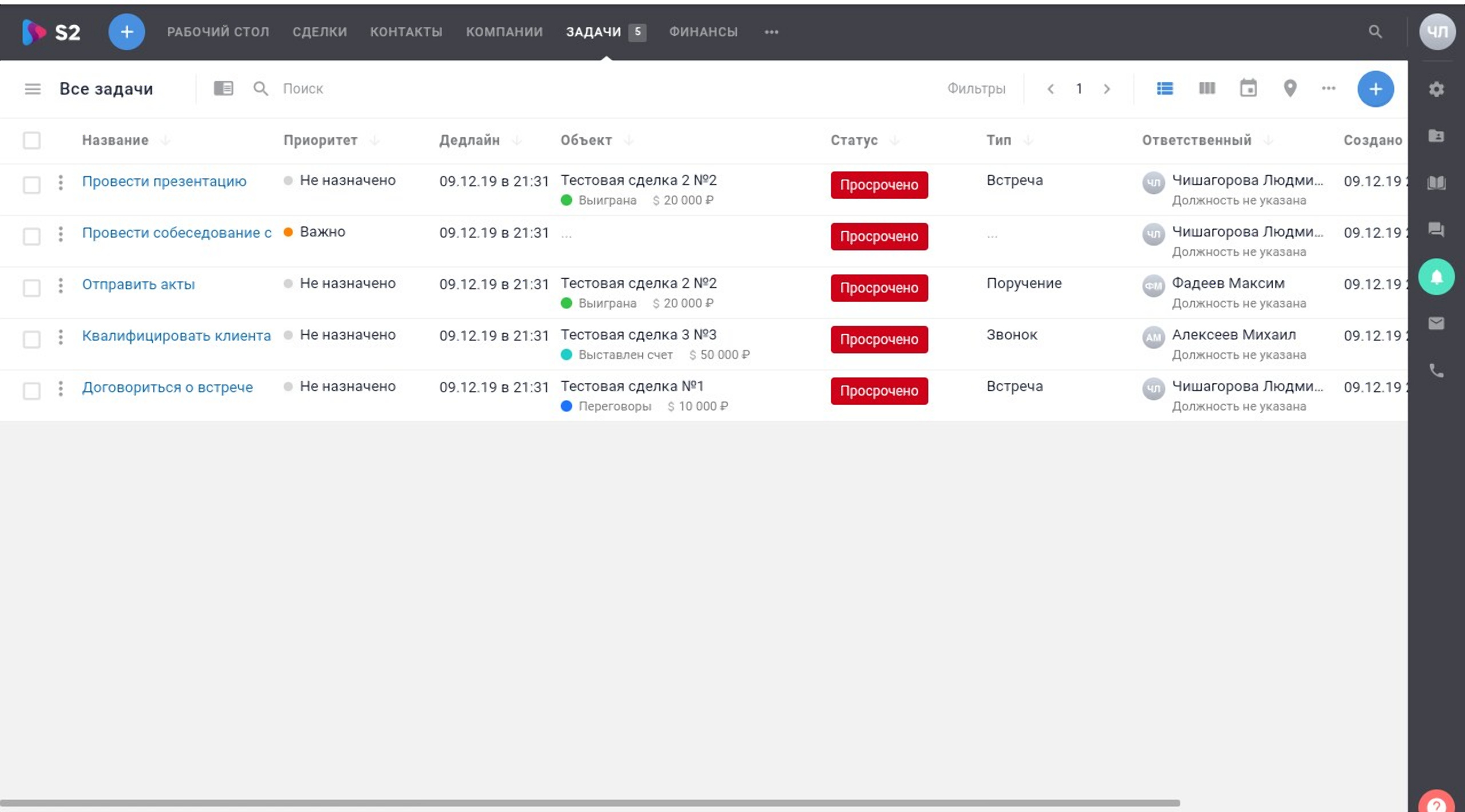The image size is (1465, 812).
Task: Open chat messages icon in sidebar
Action: pos(1436,229)
